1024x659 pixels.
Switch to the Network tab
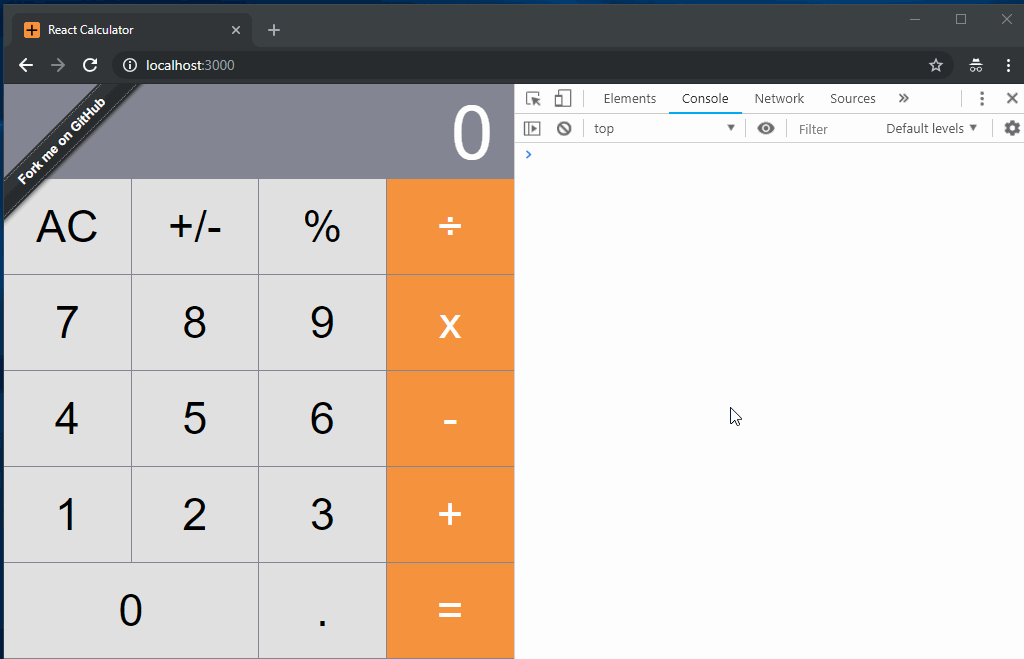coord(779,98)
